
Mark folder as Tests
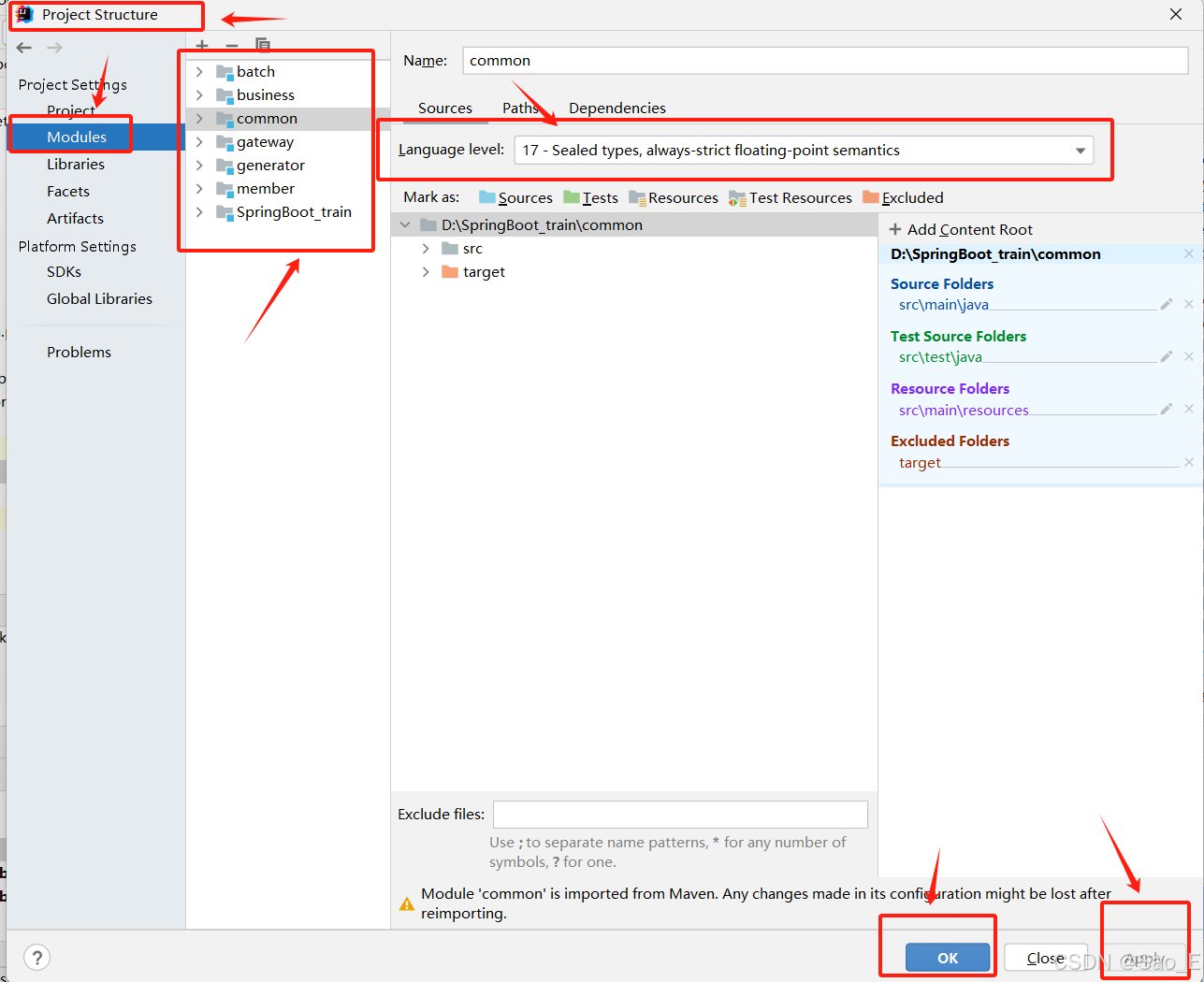(590, 197)
